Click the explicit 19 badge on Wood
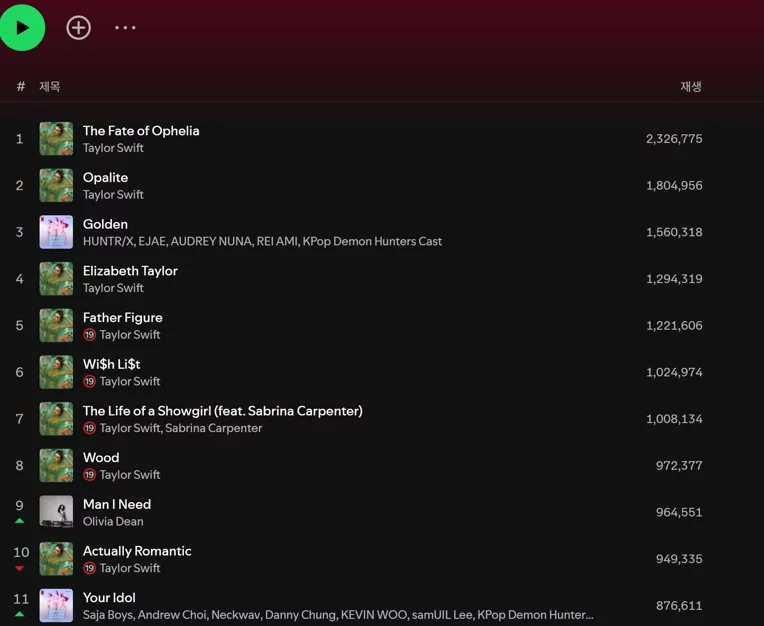This screenshot has width=764, height=626. 89,474
